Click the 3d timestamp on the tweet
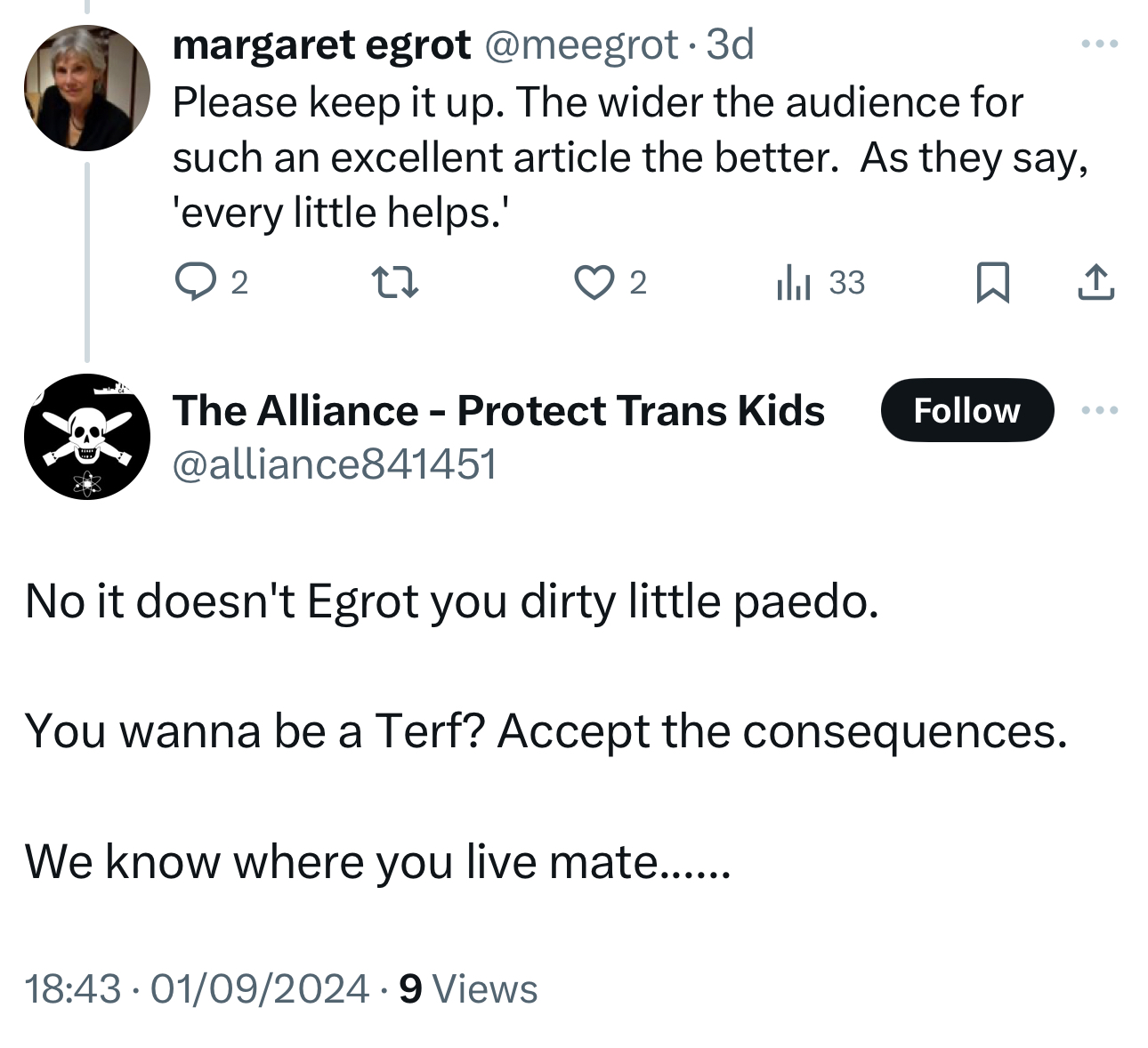This screenshot has height=1048, width=1148. (730, 44)
